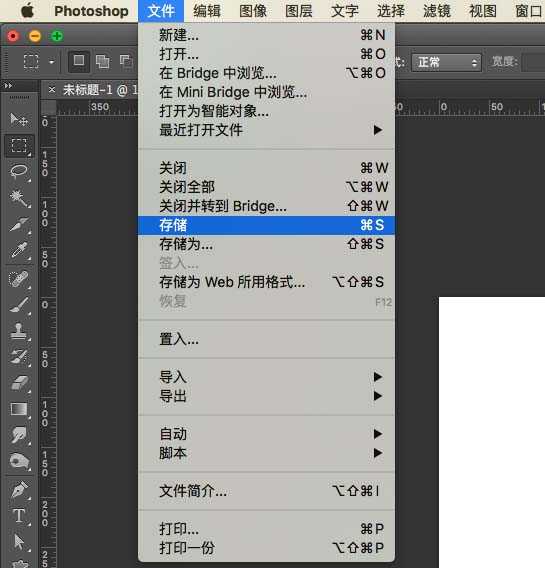Select the Horizontal Type tool
The width and height of the screenshot is (545, 568).
coord(19,515)
